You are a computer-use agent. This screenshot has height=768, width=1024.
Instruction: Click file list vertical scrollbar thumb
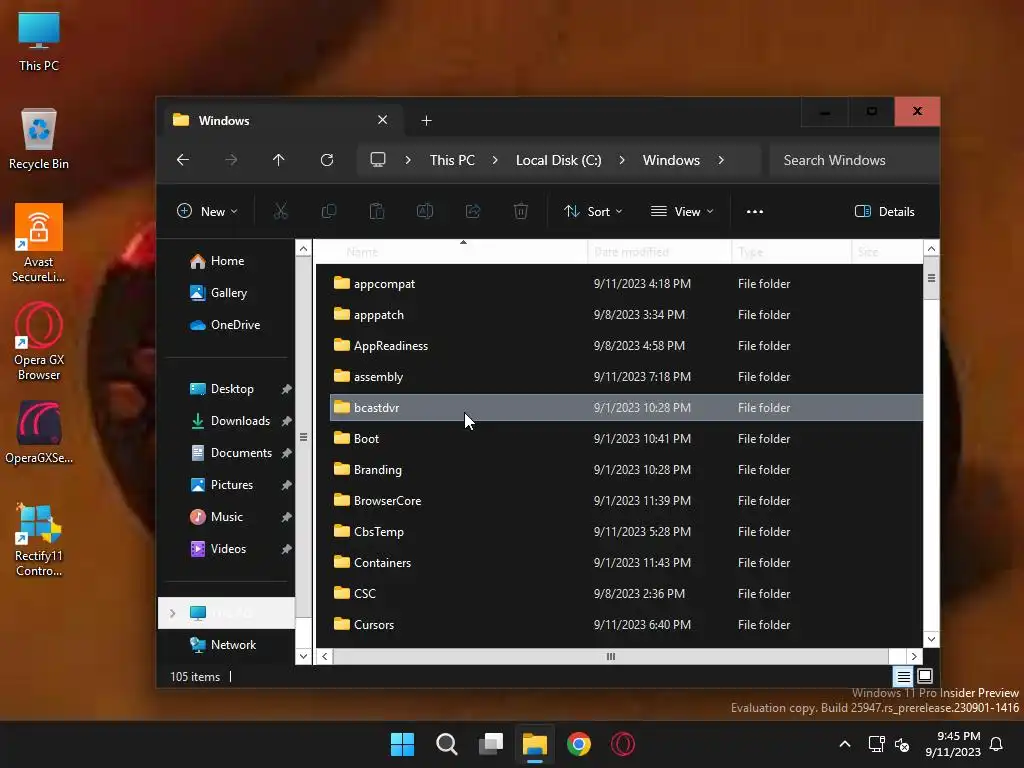931,278
